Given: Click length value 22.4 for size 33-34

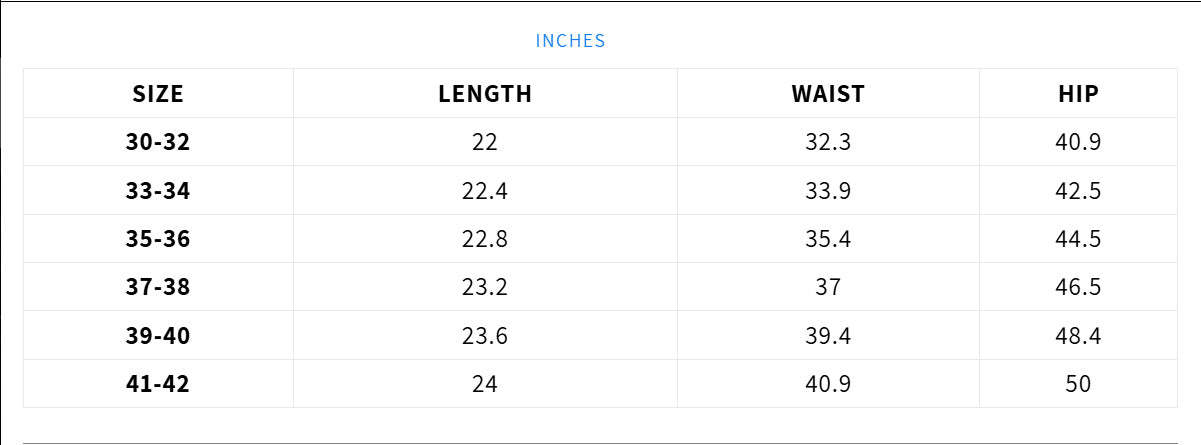Looking at the screenshot, I should pyautogui.click(x=485, y=191).
